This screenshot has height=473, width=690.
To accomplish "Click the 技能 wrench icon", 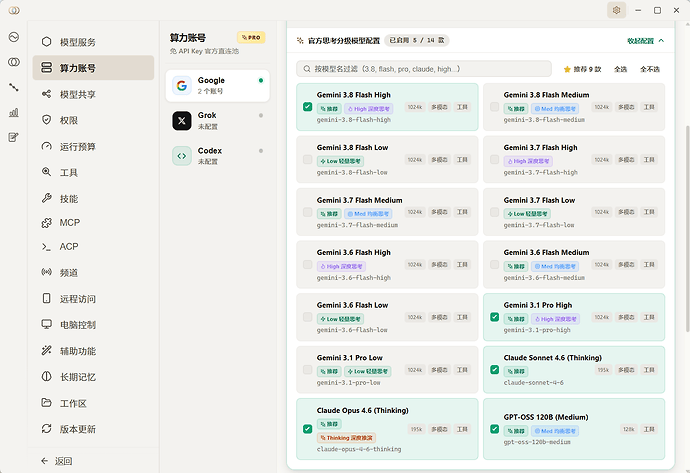I will click(46, 198).
